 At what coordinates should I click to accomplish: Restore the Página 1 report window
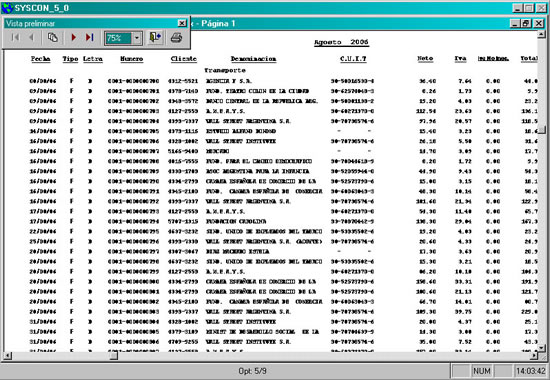point(526,23)
